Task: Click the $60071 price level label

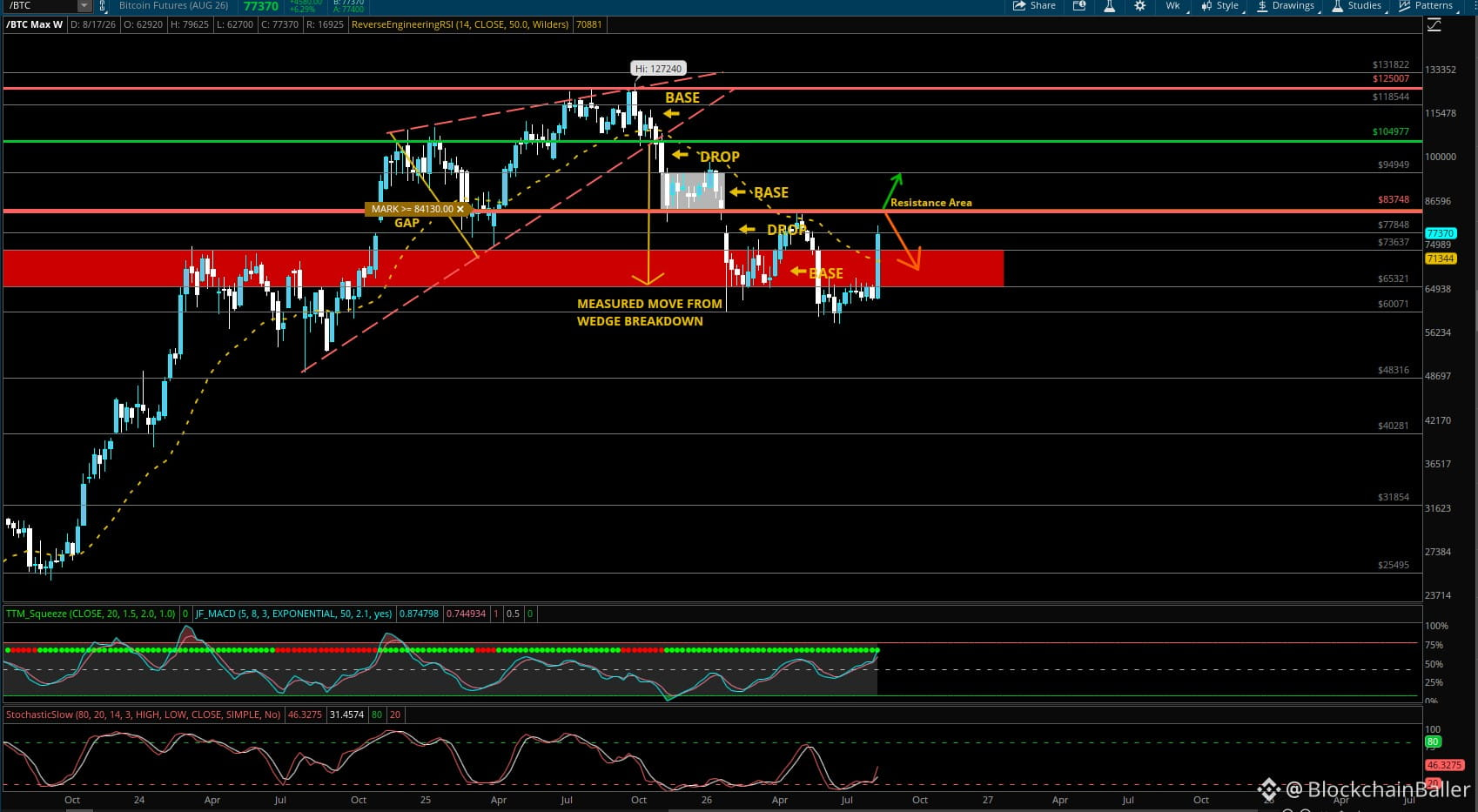Action: 1393,304
